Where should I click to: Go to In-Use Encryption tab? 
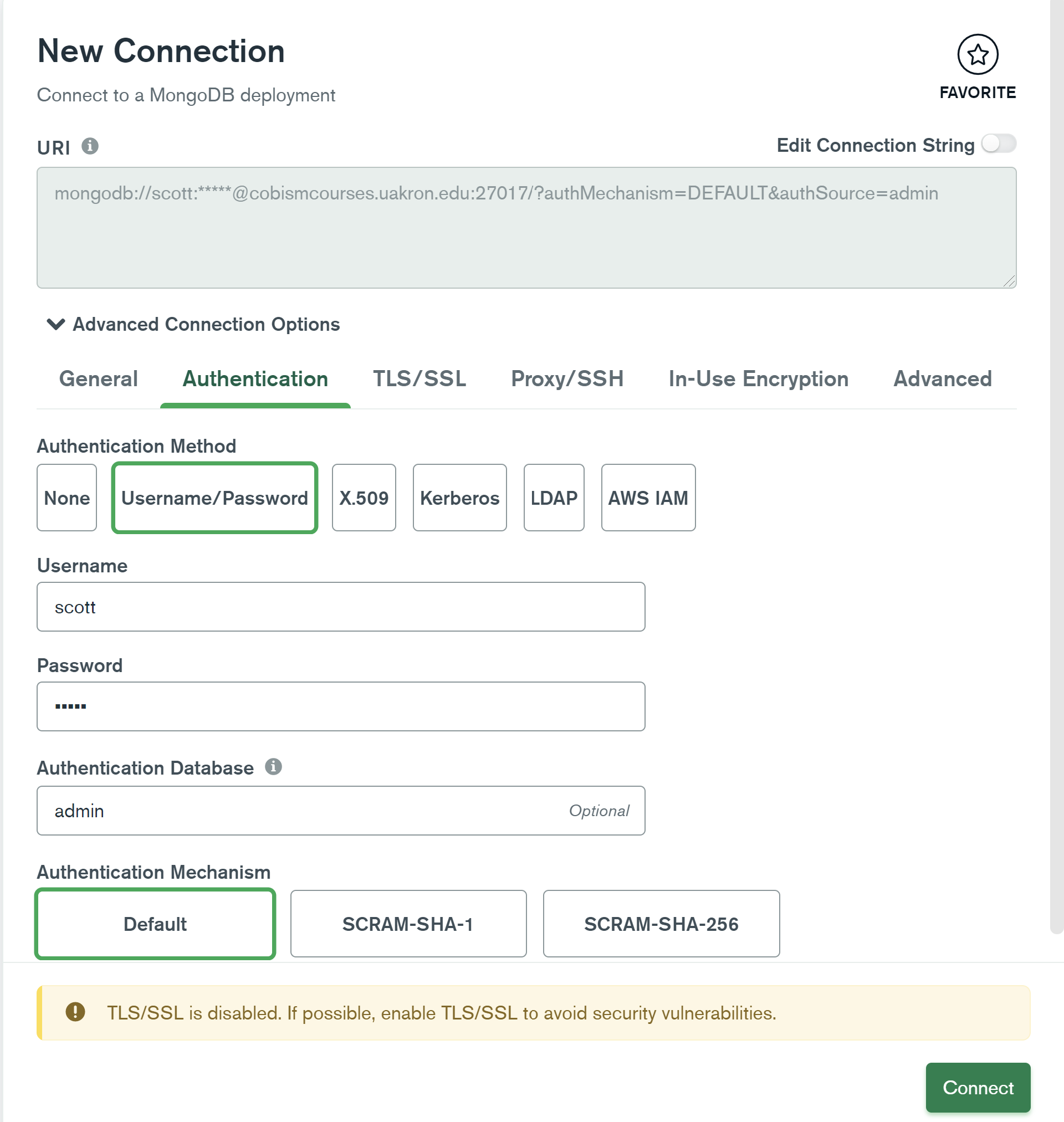click(758, 379)
